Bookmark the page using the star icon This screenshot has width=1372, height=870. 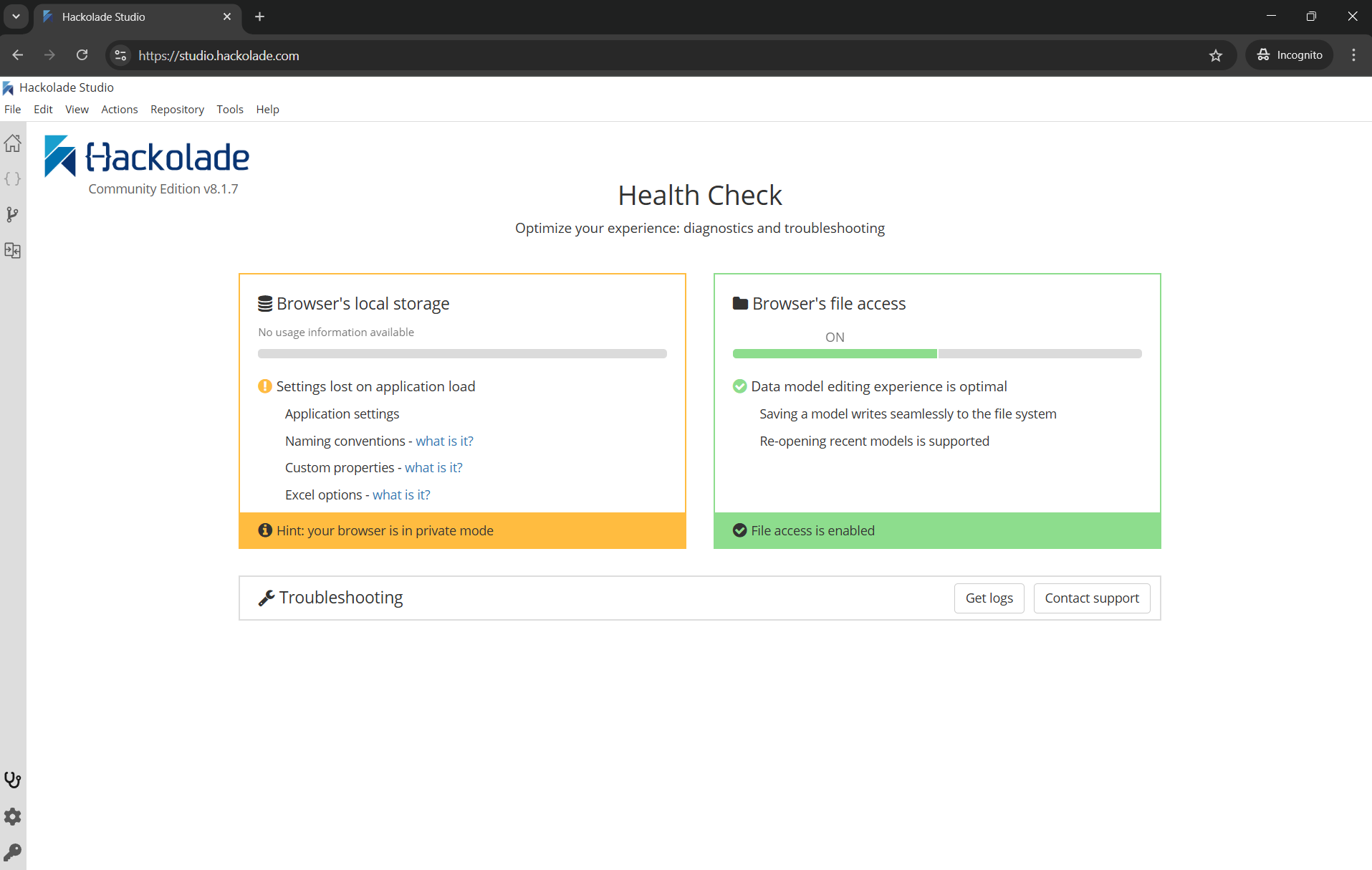tap(1216, 55)
